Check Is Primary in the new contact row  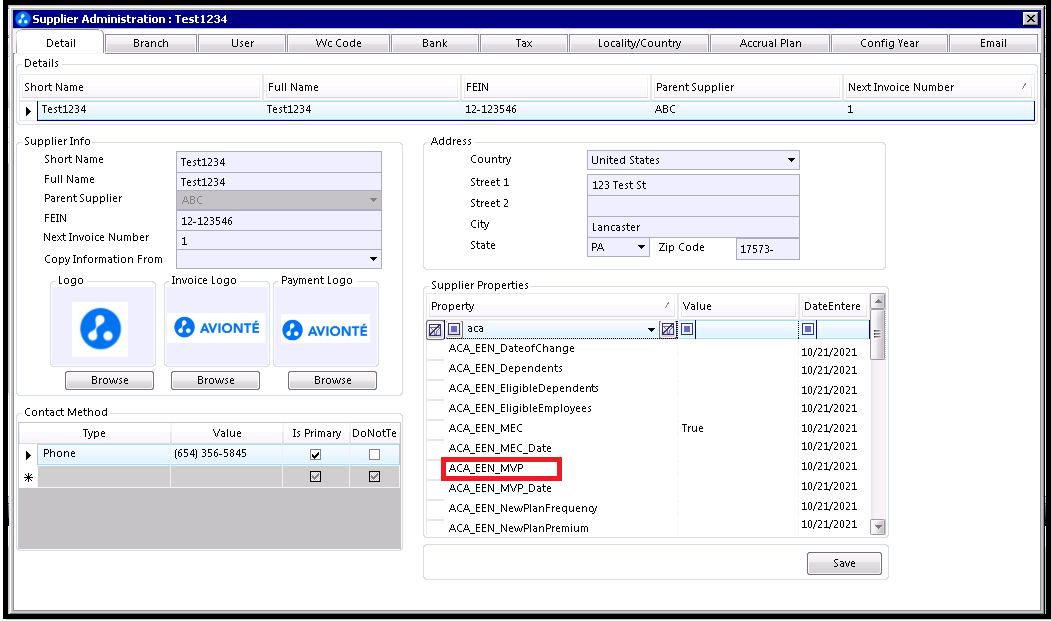(x=316, y=477)
